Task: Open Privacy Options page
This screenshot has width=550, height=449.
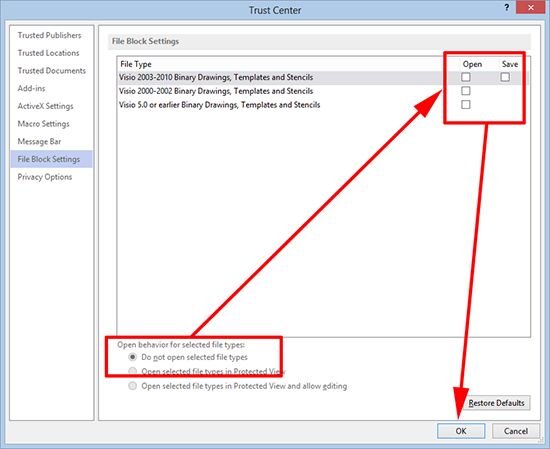Action: click(45, 177)
